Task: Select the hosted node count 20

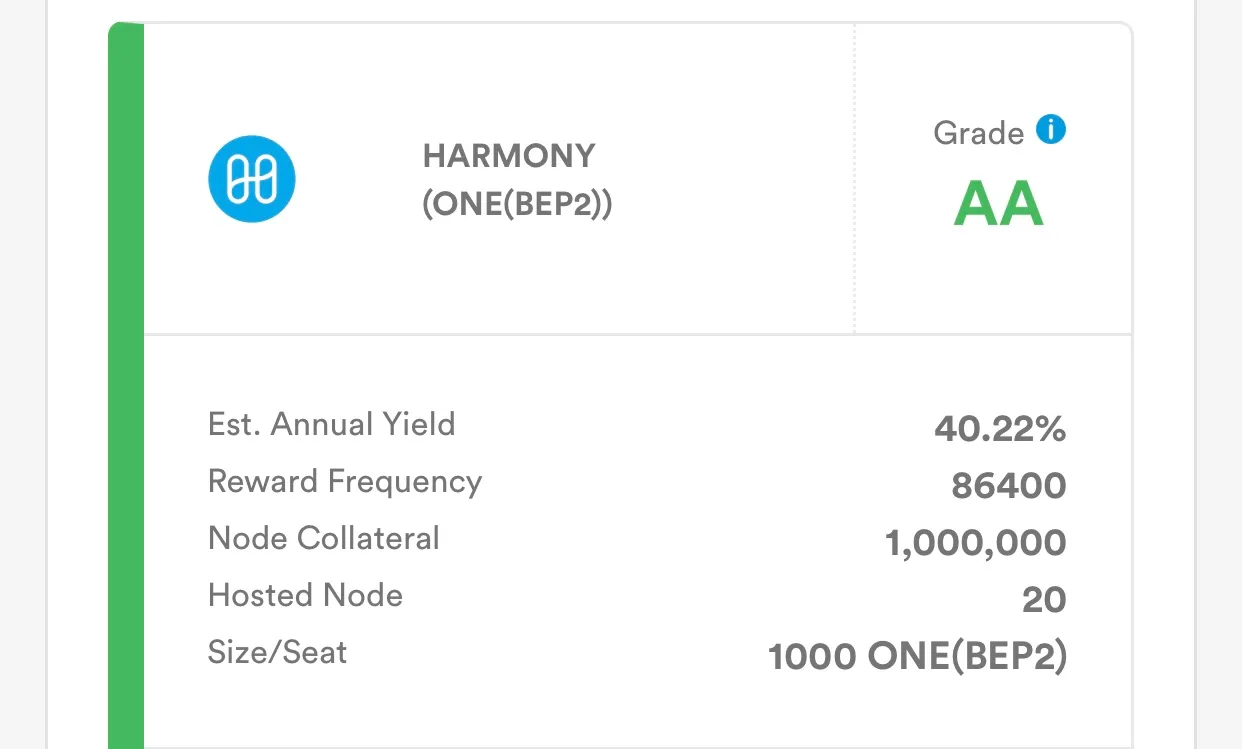Action: point(1044,600)
